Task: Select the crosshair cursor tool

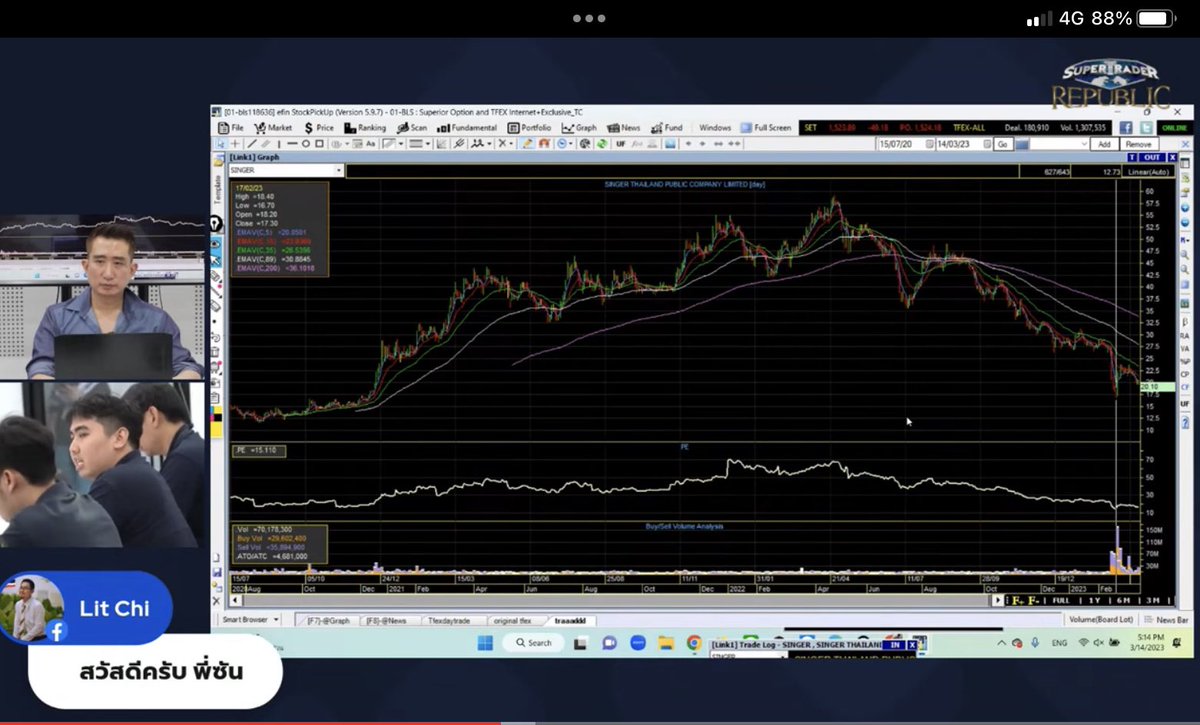Action: [235, 144]
